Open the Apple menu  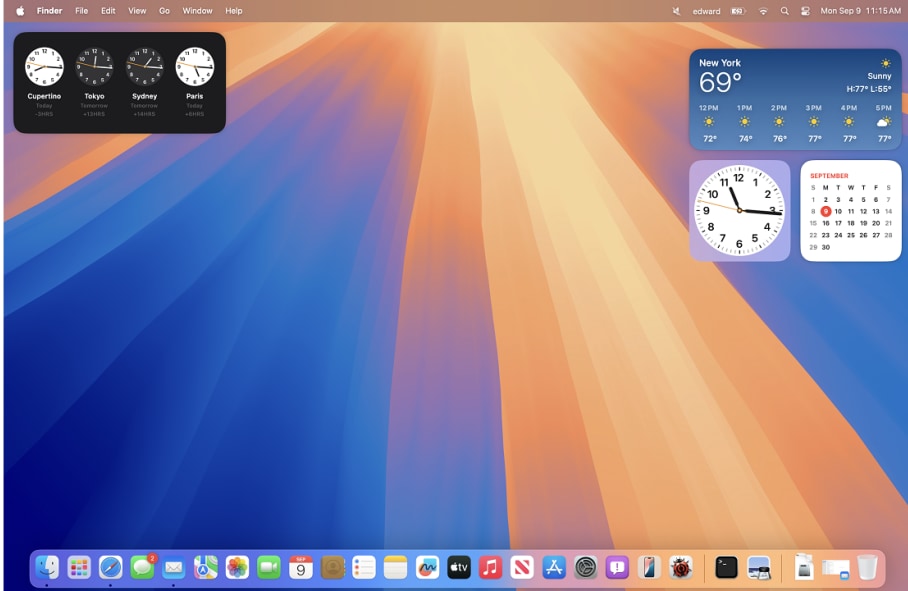tap(20, 10)
